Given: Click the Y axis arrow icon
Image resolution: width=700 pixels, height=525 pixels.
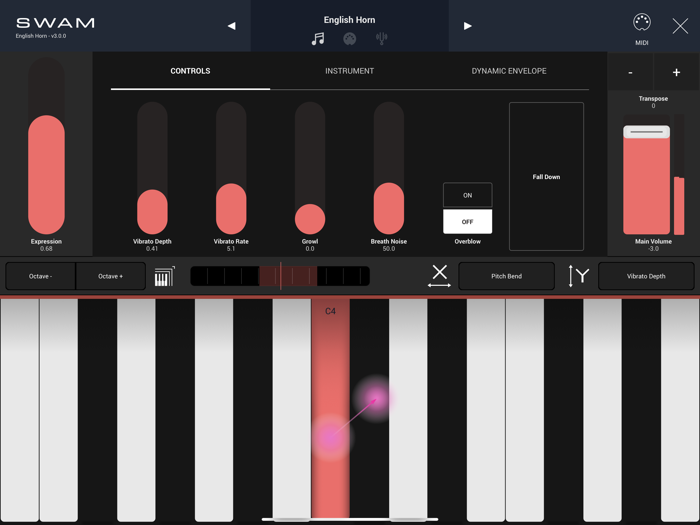Looking at the screenshot, I should click(578, 276).
